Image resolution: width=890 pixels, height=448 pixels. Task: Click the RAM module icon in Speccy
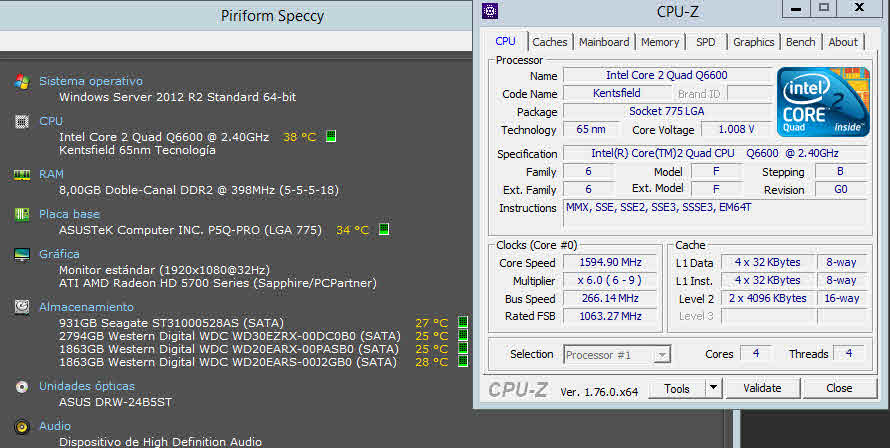point(22,175)
